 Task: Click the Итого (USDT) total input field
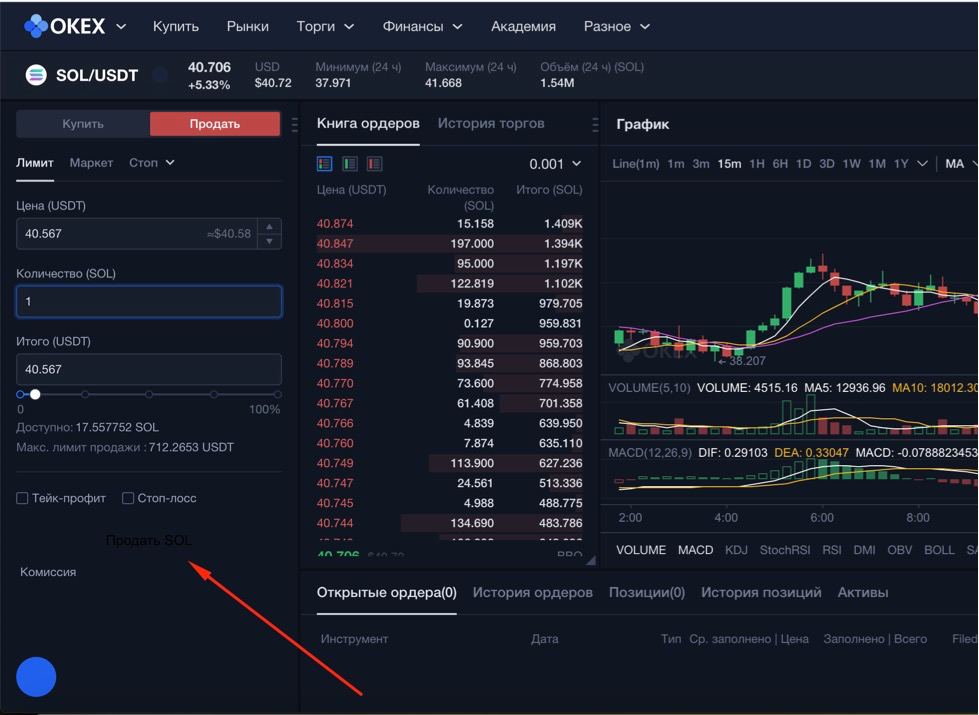click(149, 369)
